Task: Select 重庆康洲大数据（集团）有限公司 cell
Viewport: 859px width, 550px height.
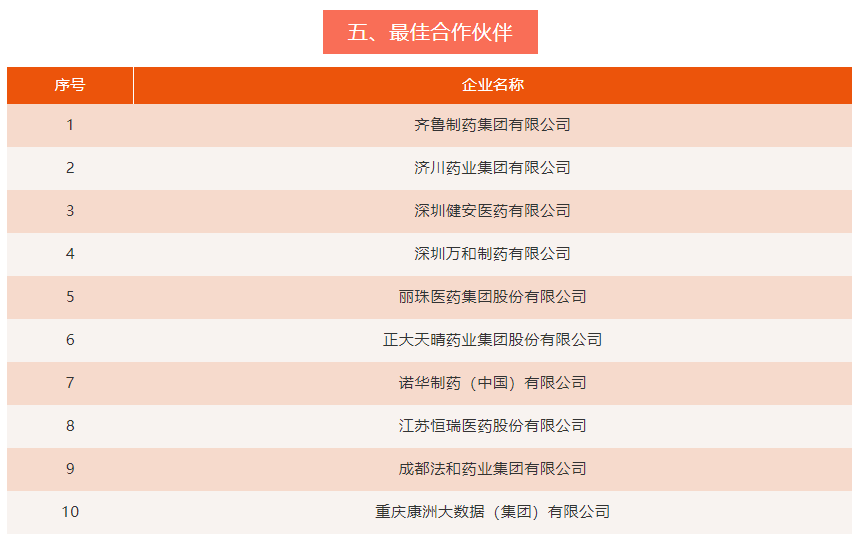Action: [493, 512]
